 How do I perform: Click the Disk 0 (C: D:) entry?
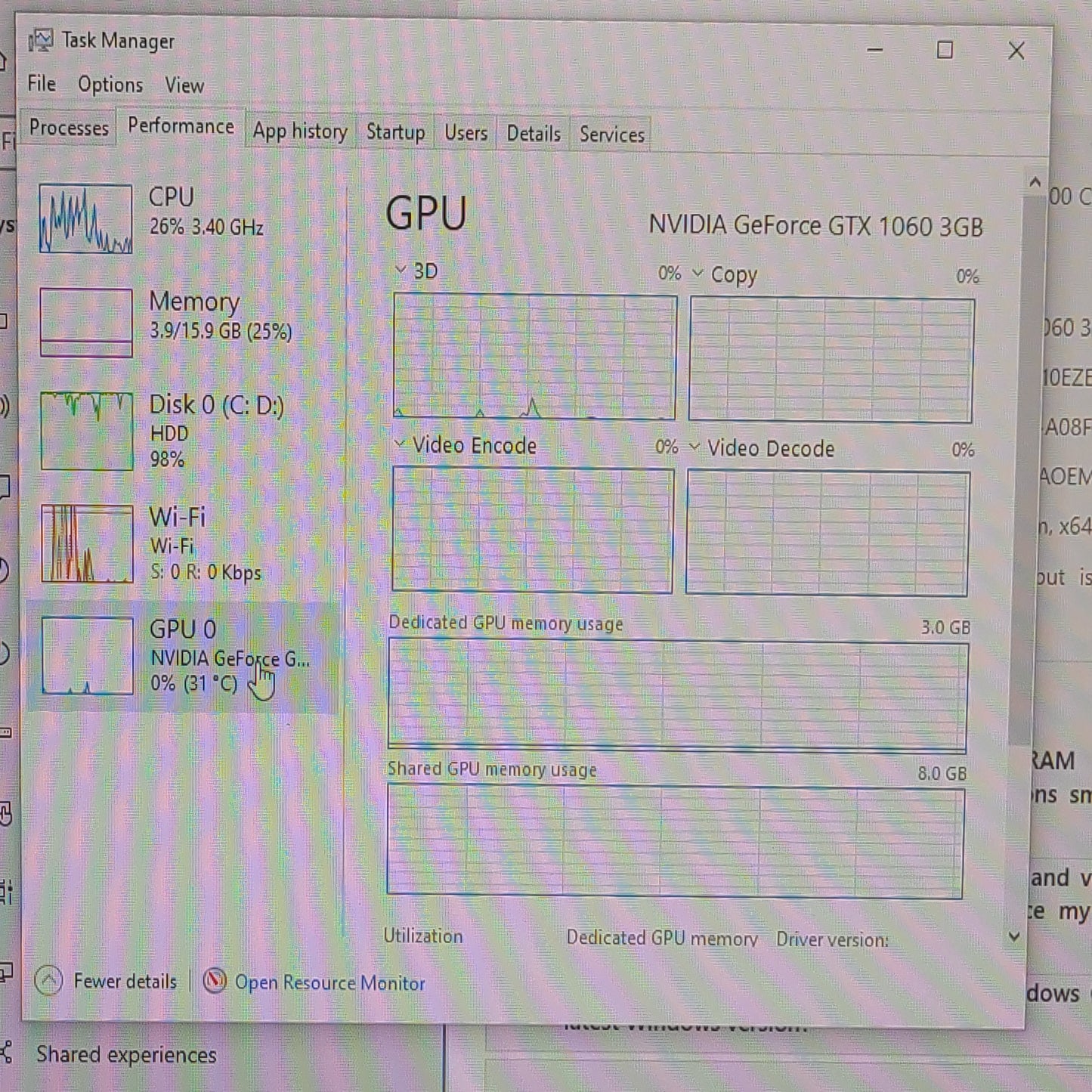182,430
